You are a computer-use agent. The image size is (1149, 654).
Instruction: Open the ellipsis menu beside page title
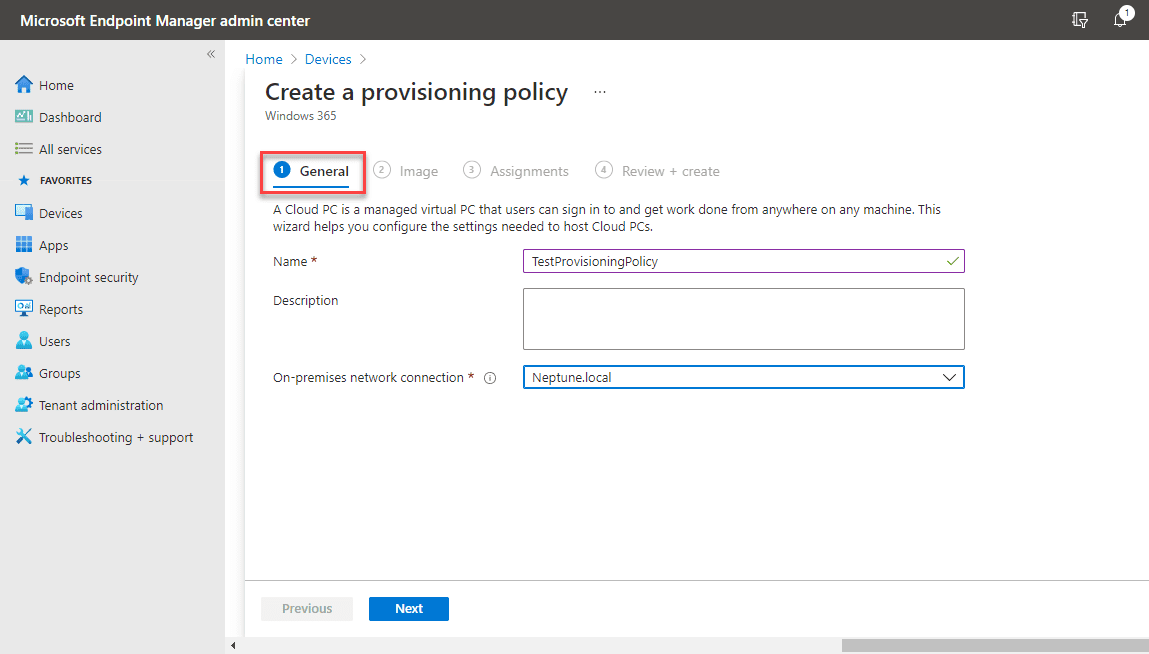click(x=600, y=92)
